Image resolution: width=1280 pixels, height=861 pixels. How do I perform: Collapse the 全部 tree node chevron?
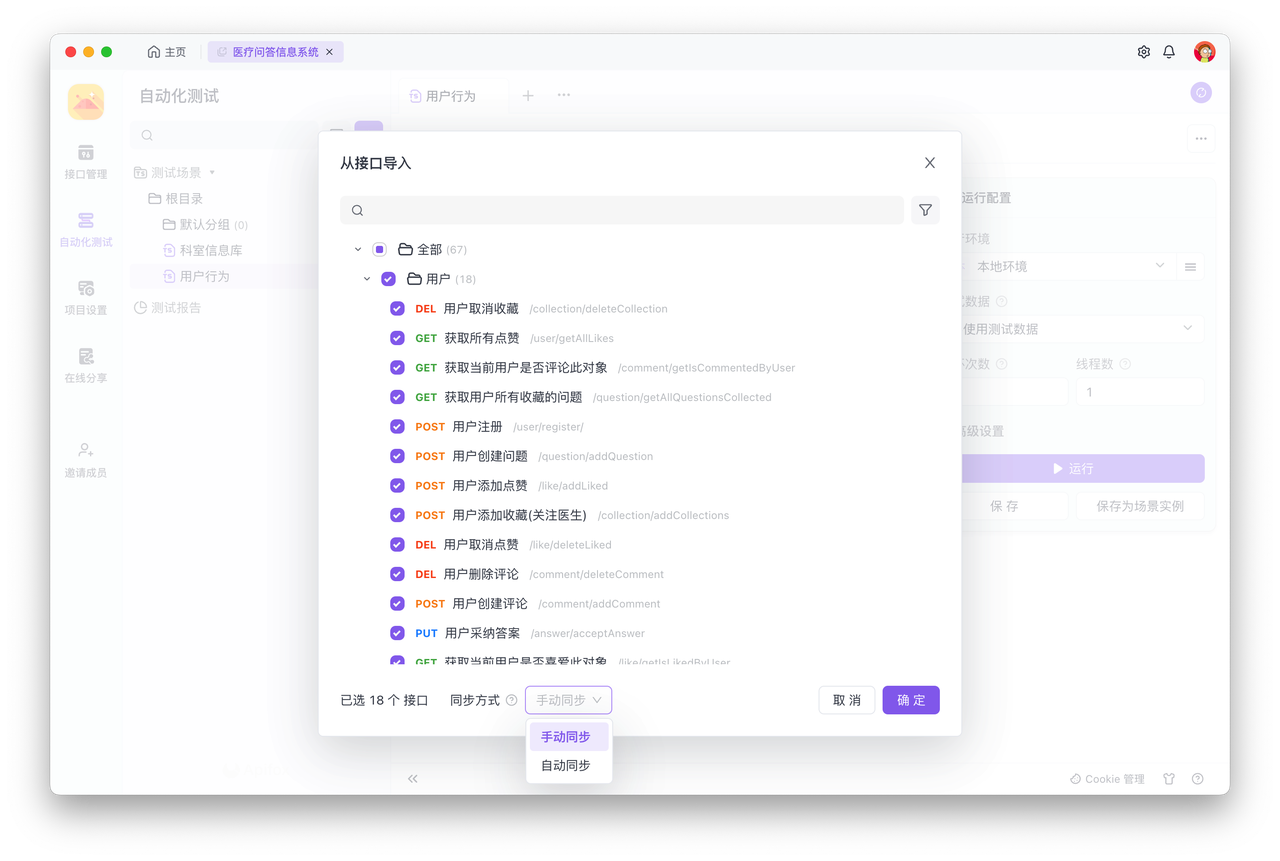tap(358, 250)
